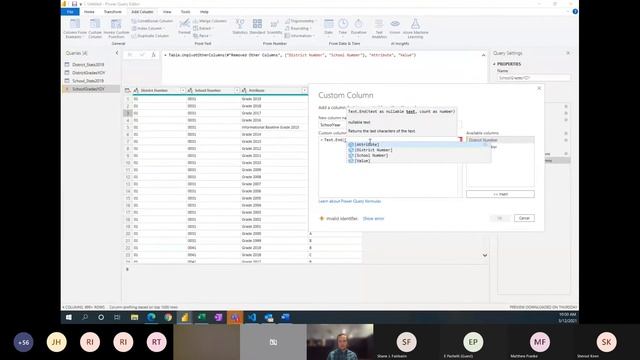This screenshot has height=360, width=640.
Task: Open the Extract dropdown
Action: (x=204, y=28)
